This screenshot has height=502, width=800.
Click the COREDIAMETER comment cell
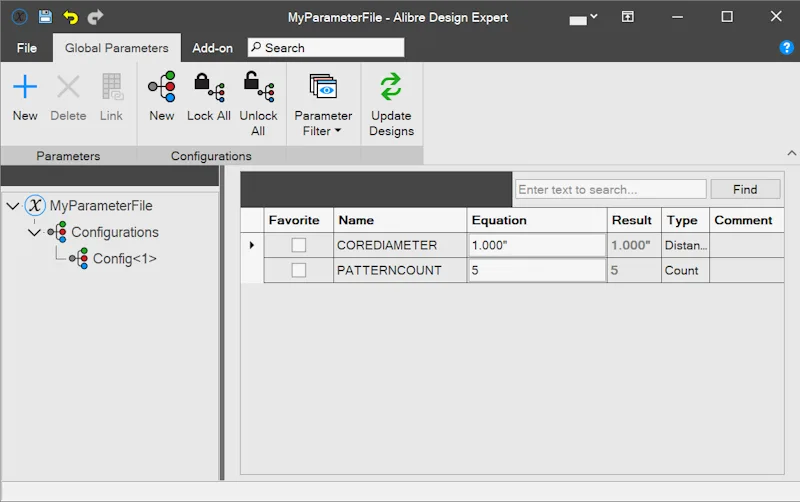pos(746,245)
